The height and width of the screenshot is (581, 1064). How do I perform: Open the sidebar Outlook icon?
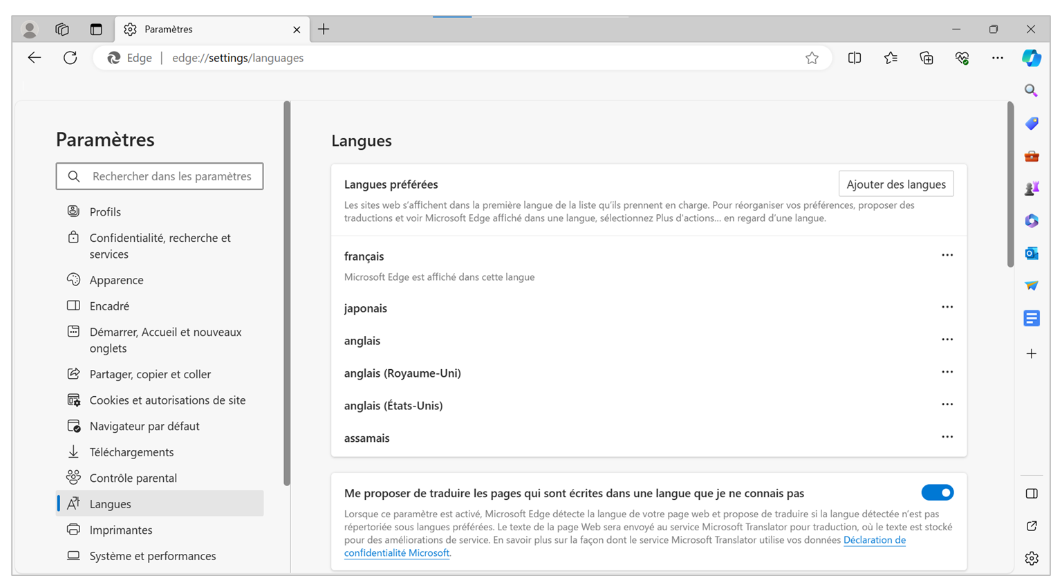1031,253
